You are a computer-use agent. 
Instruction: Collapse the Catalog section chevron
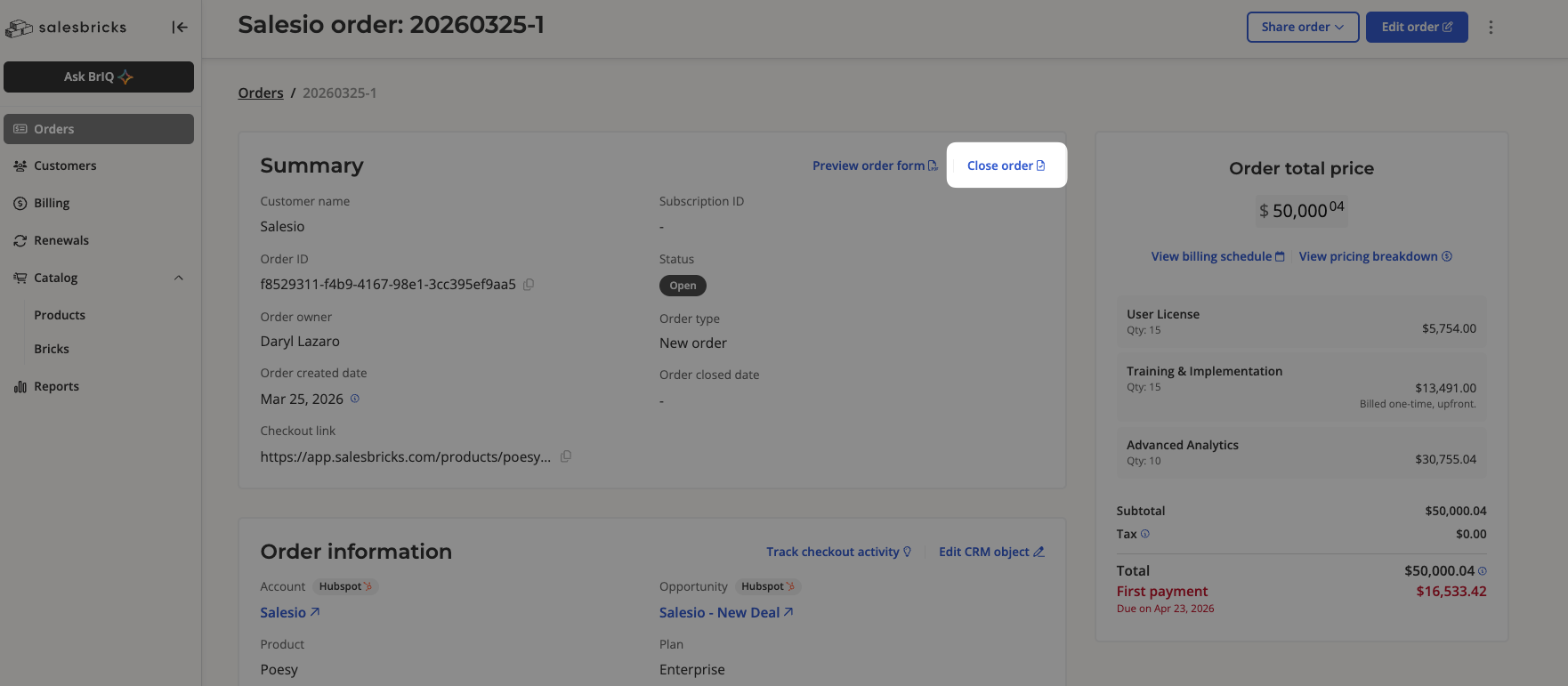click(179, 278)
